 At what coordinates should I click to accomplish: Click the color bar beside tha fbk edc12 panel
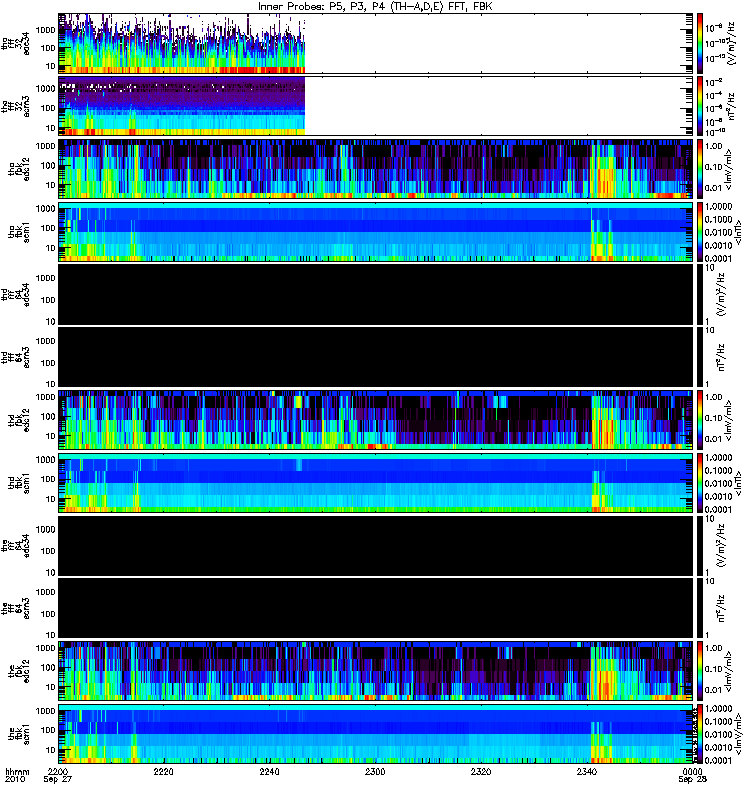tap(700, 168)
